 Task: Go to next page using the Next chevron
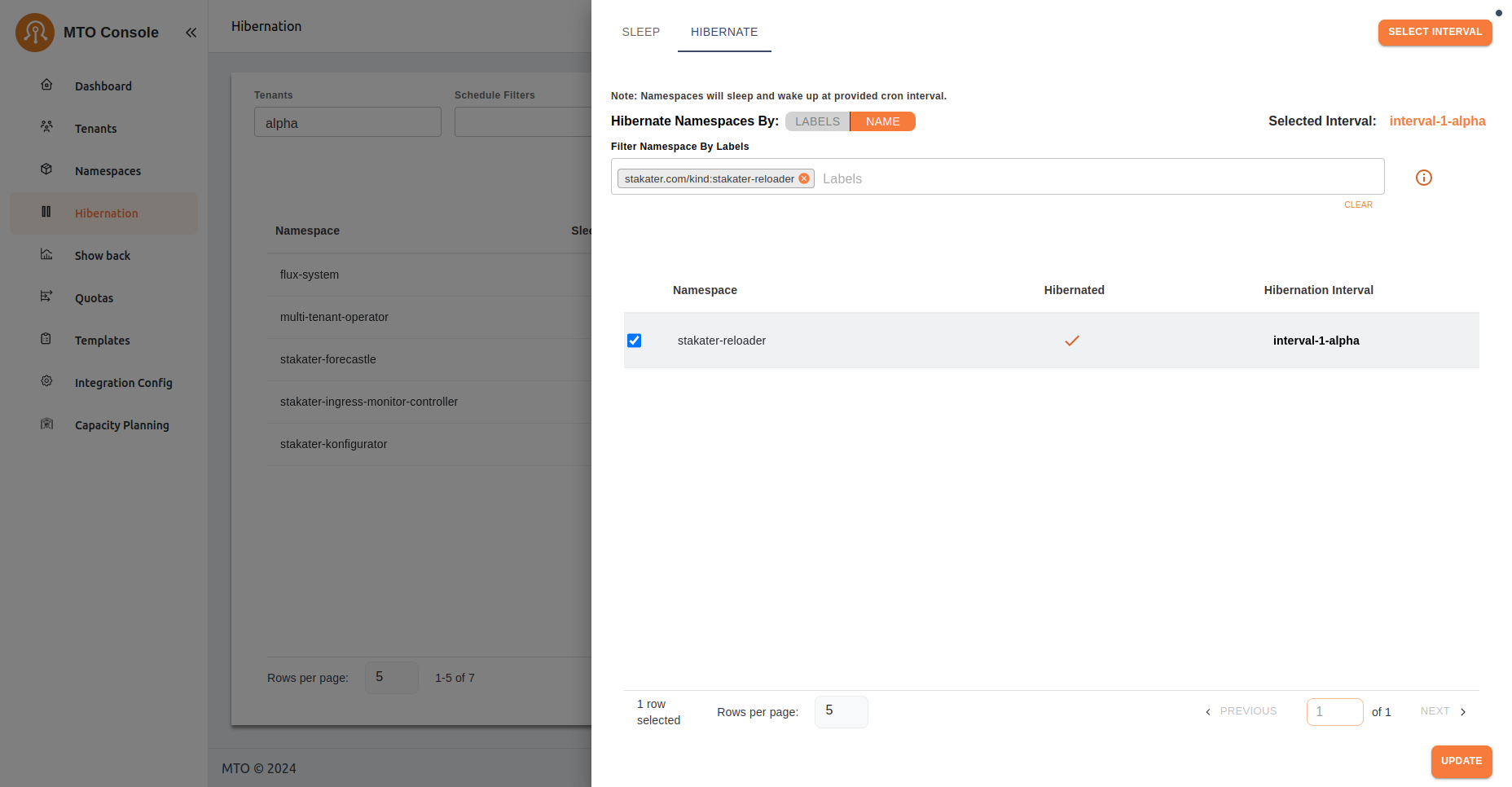pyautogui.click(x=1463, y=711)
